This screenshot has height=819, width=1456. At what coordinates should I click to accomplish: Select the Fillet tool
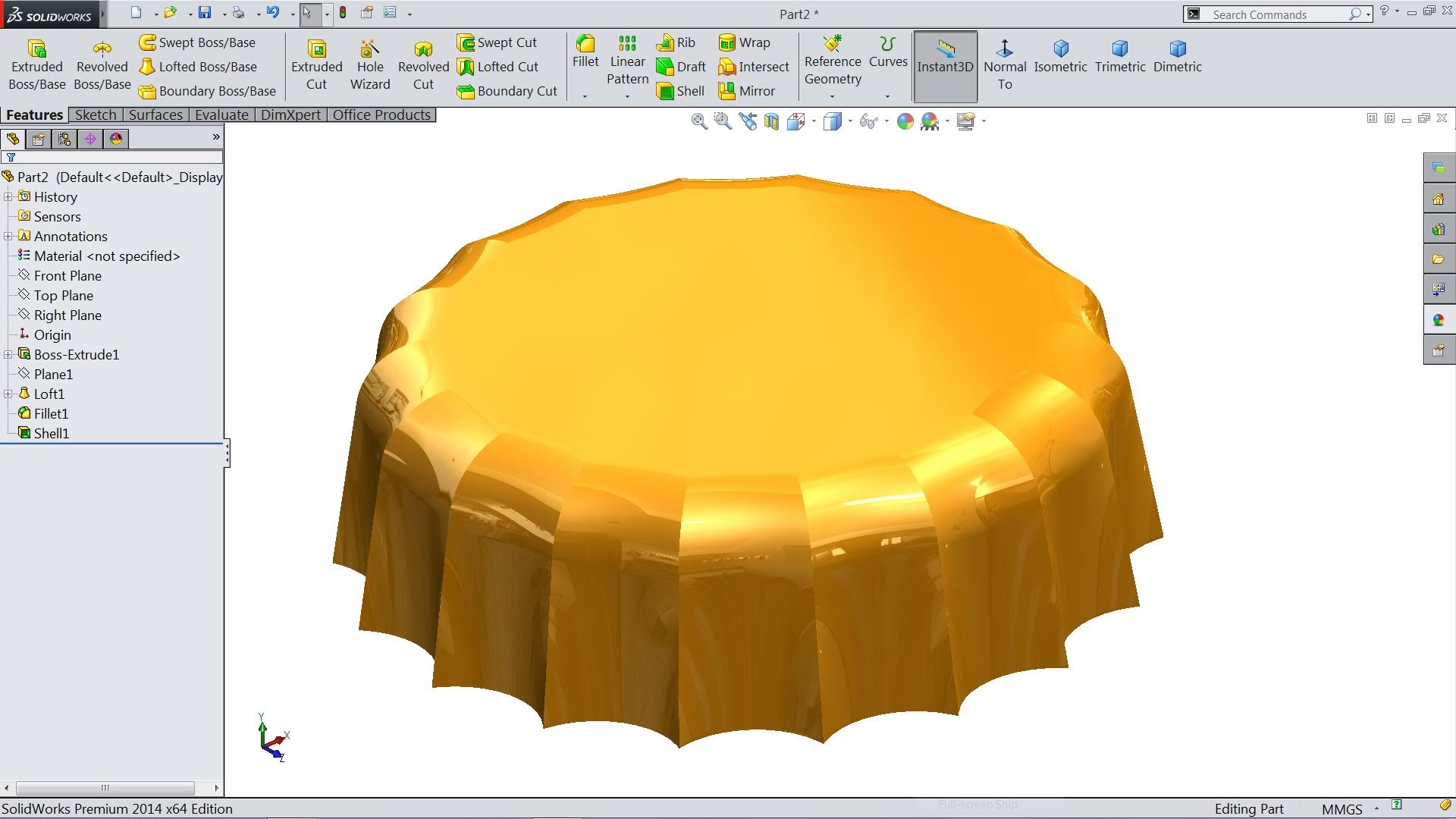pos(585,44)
